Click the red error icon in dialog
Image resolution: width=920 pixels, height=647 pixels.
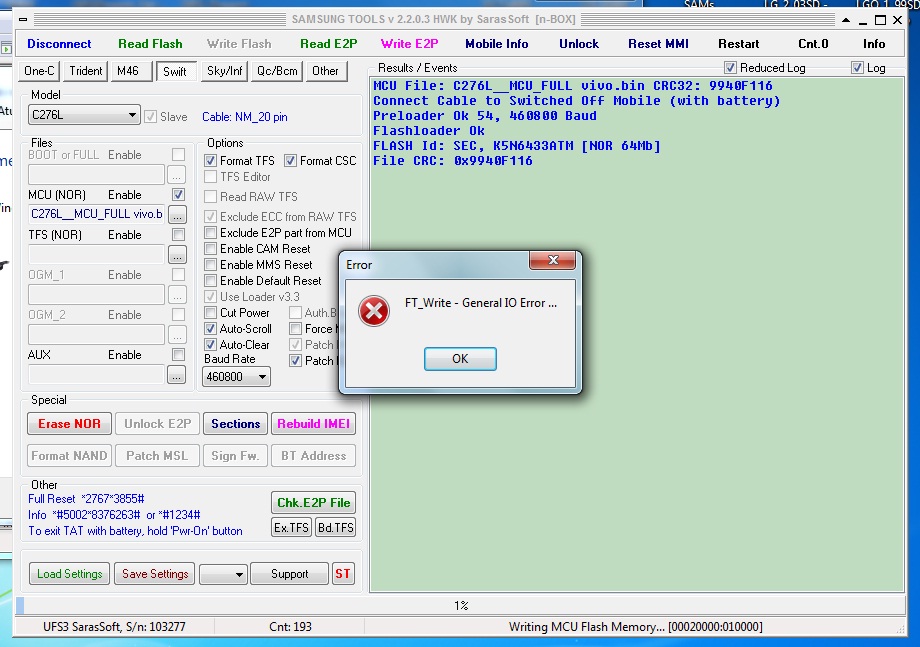pos(374,310)
